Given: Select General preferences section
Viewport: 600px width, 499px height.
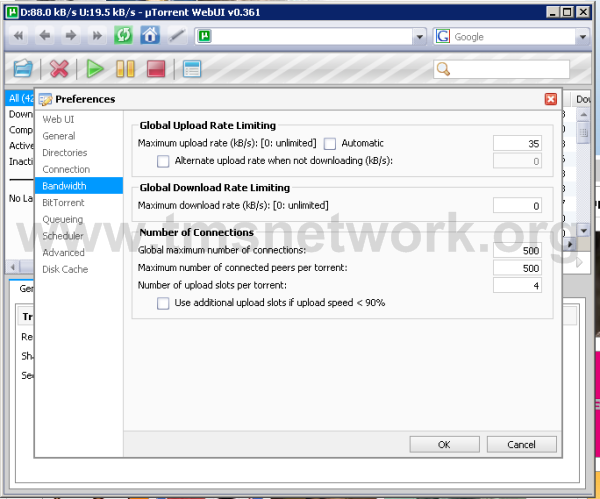Looking at the screenshot, I should [79, 136].
